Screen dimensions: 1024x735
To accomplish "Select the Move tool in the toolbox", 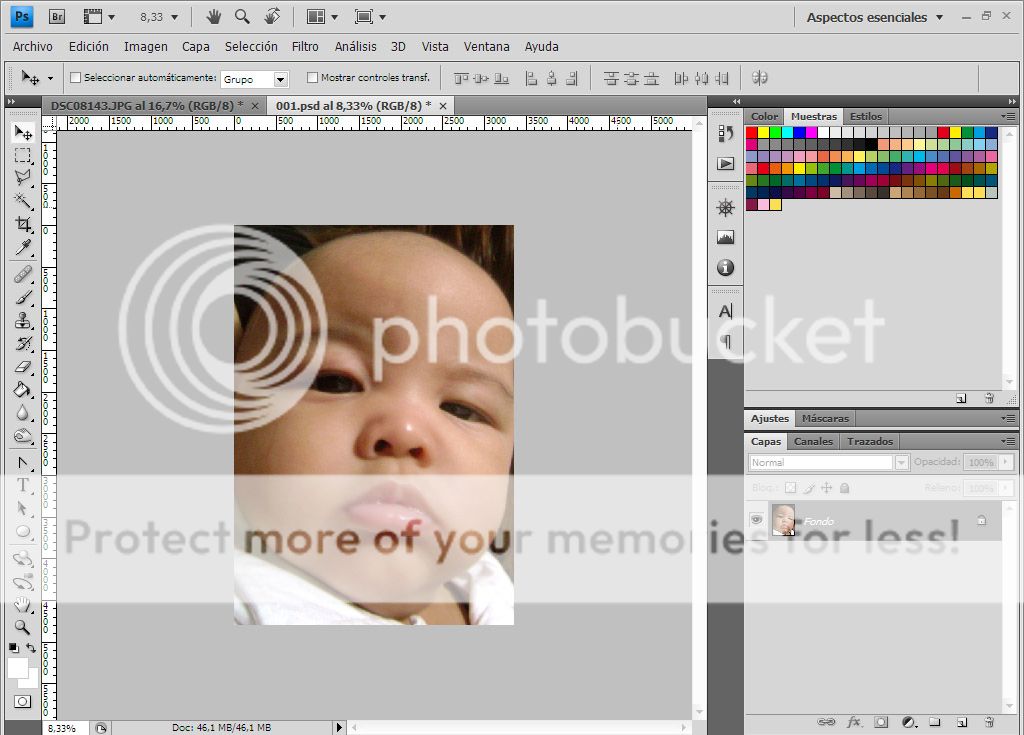I will pyautogui.click(x=23, y=133).
